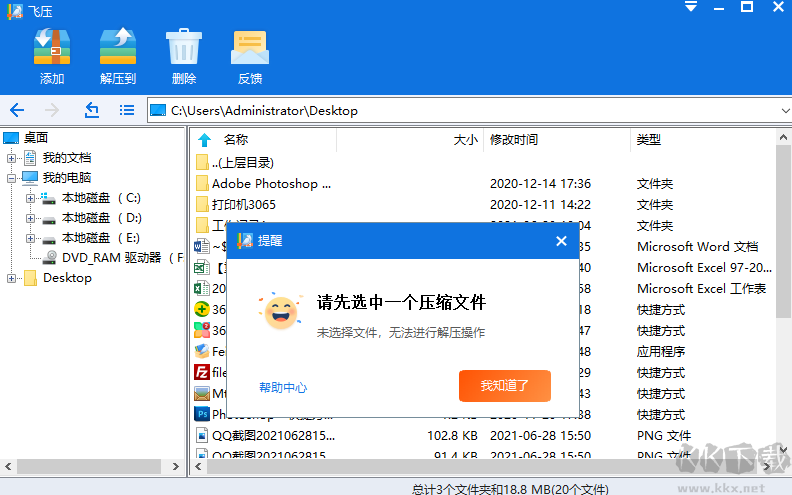The width and height of the screenshot is (792, 495).
Task: Sort files by 修改时间 column
Action: click(514, 140)
